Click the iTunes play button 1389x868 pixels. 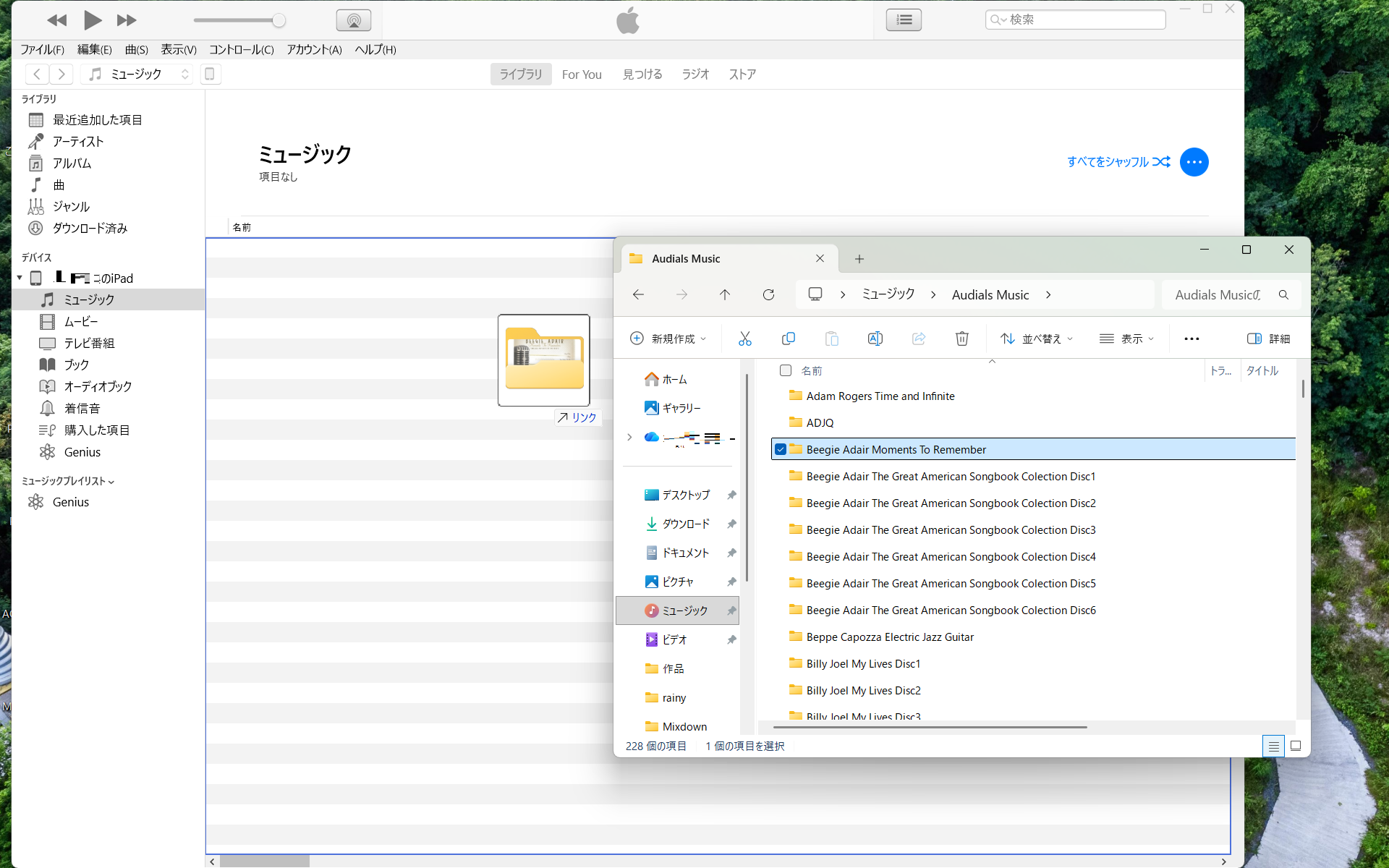point(92,20)
